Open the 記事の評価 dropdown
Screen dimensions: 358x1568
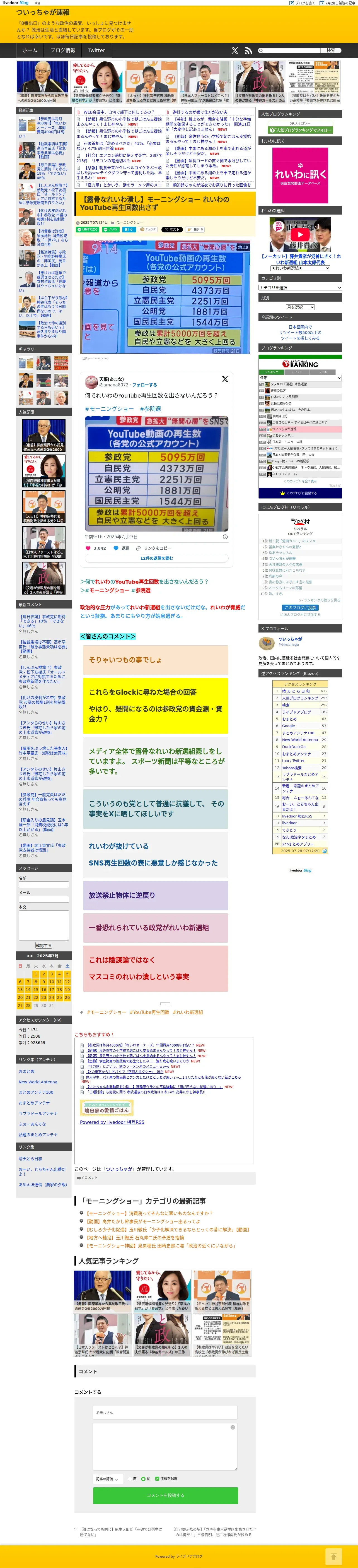pyautogui.click(x=108, y=1479)
